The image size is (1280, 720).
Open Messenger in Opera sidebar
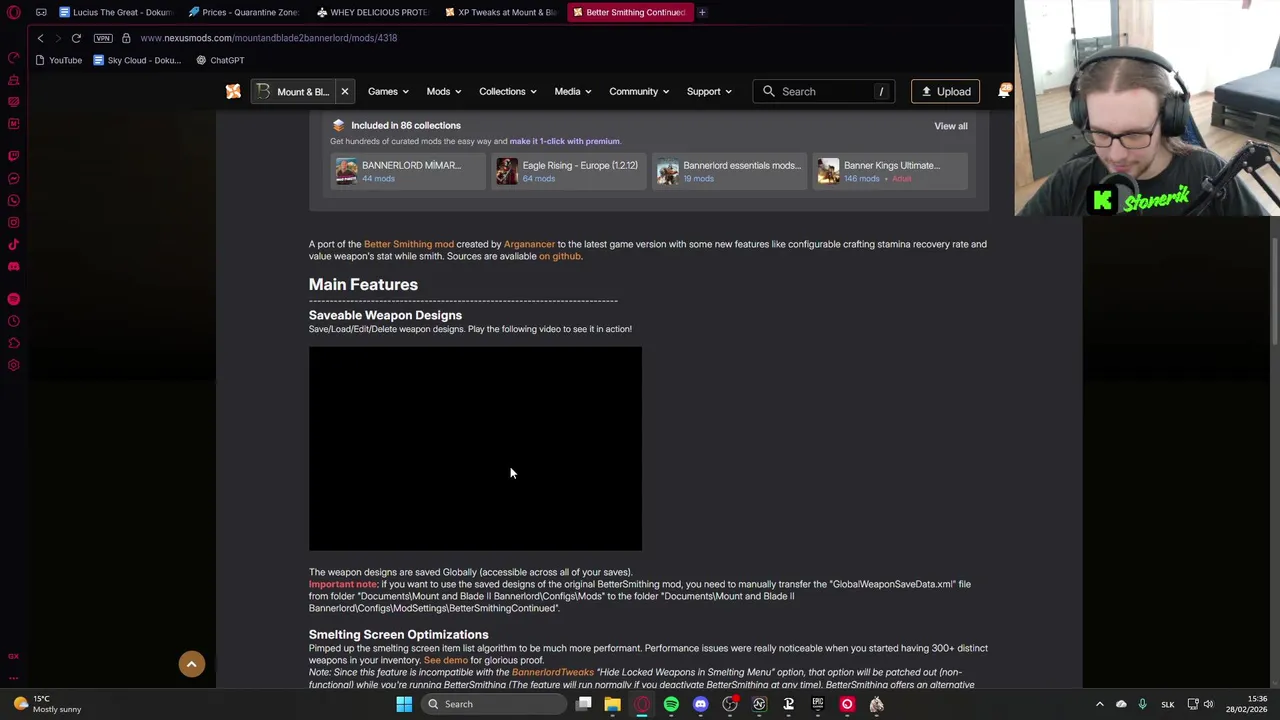(13, 179)
